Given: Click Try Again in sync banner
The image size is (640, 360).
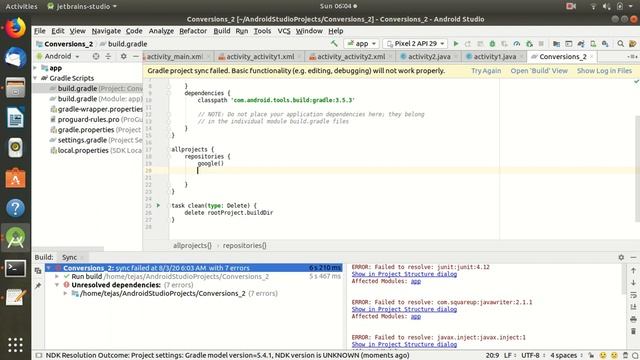Looking at the screenshot, I should coord(486,71).
